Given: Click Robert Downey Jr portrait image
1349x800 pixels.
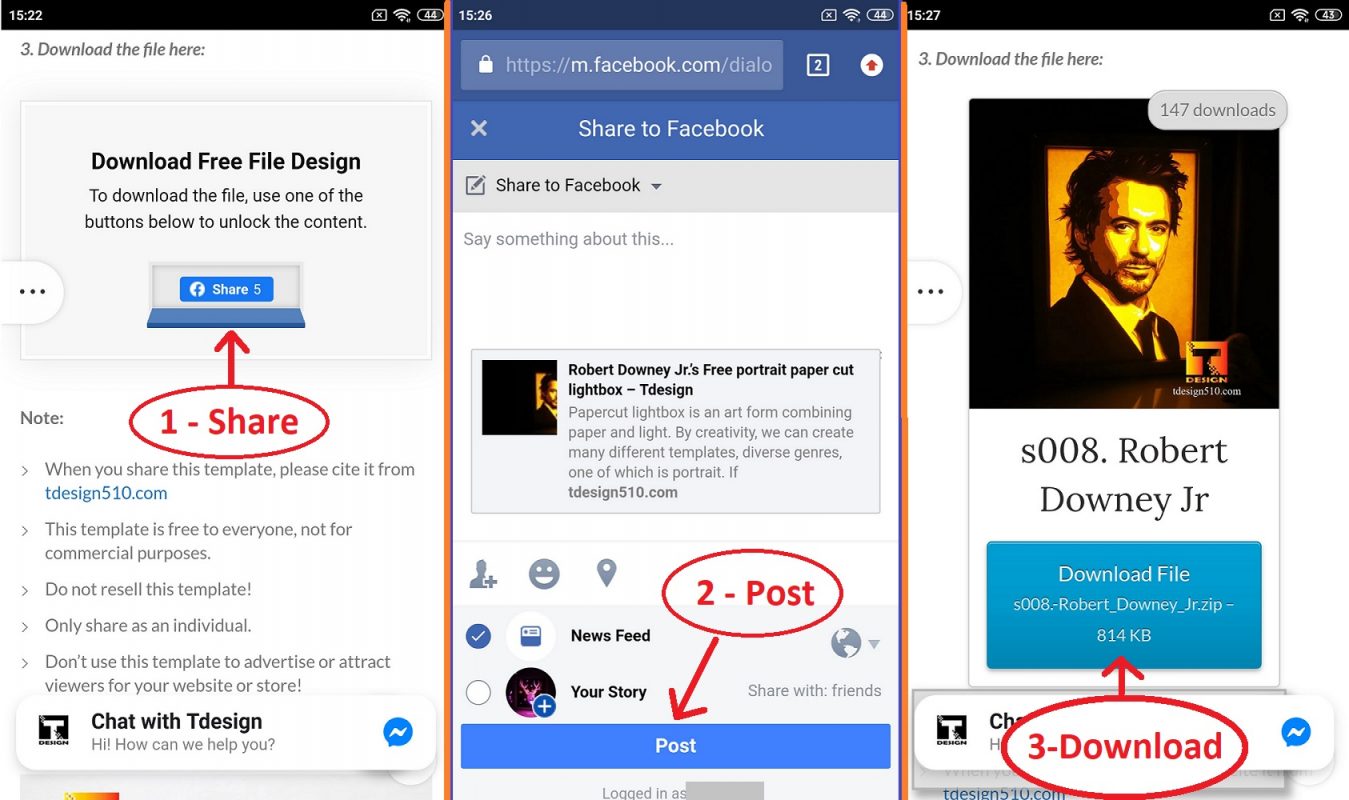Looking at the screenshot, I should point(1124,253).
